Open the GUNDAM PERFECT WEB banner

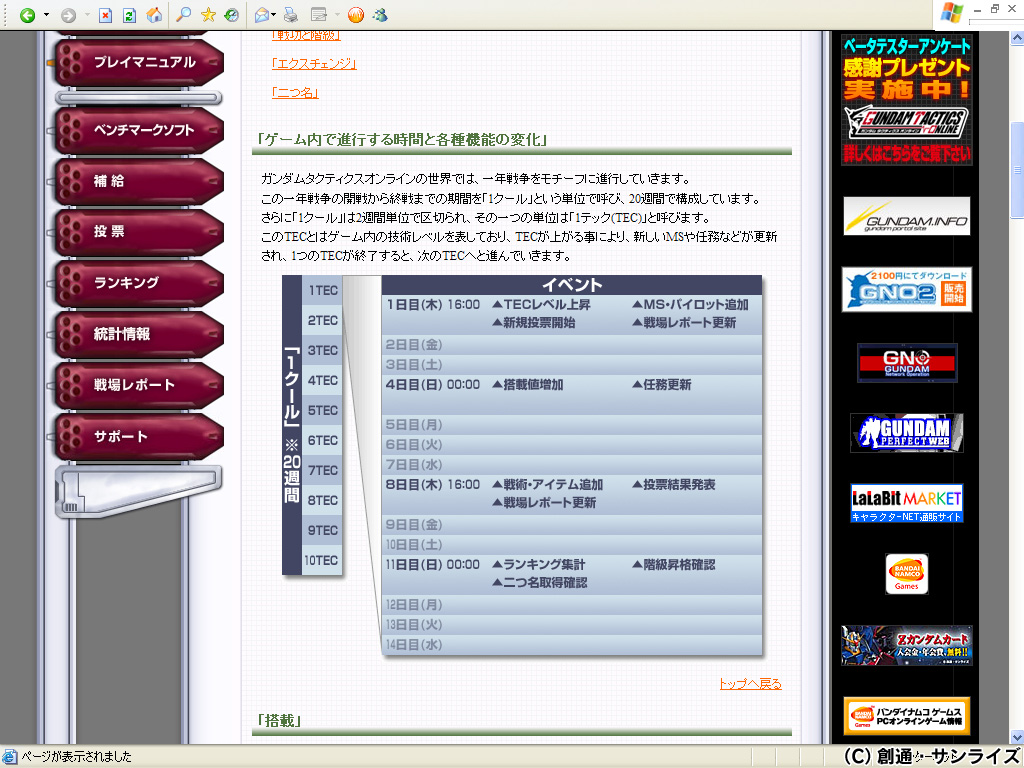click(906, 433)
